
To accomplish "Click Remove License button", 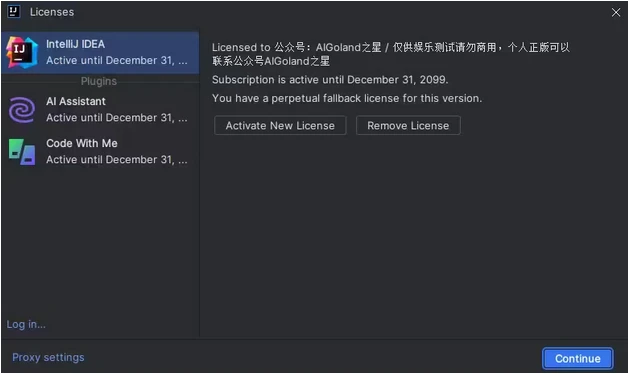I will pyautogui.click(x=408, y=126).
